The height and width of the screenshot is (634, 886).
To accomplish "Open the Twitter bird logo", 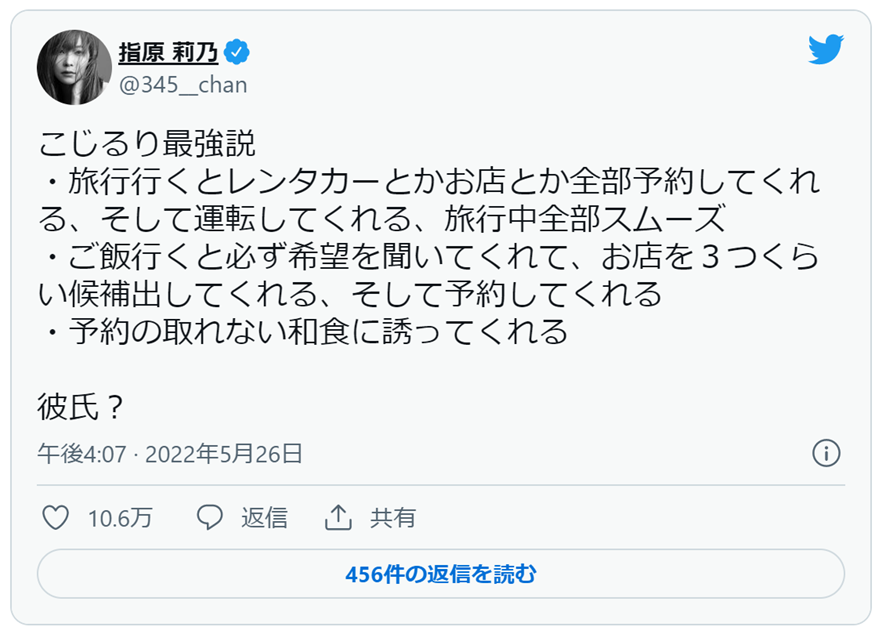I will 826,50.
